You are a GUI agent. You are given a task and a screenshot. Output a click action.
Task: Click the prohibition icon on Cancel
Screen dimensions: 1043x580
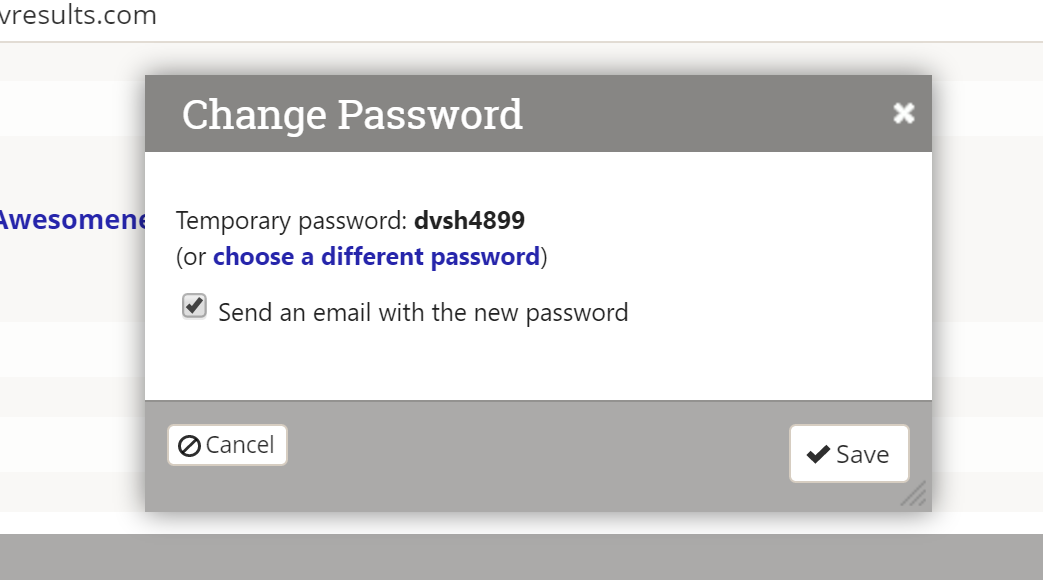(x=189, y=446)
